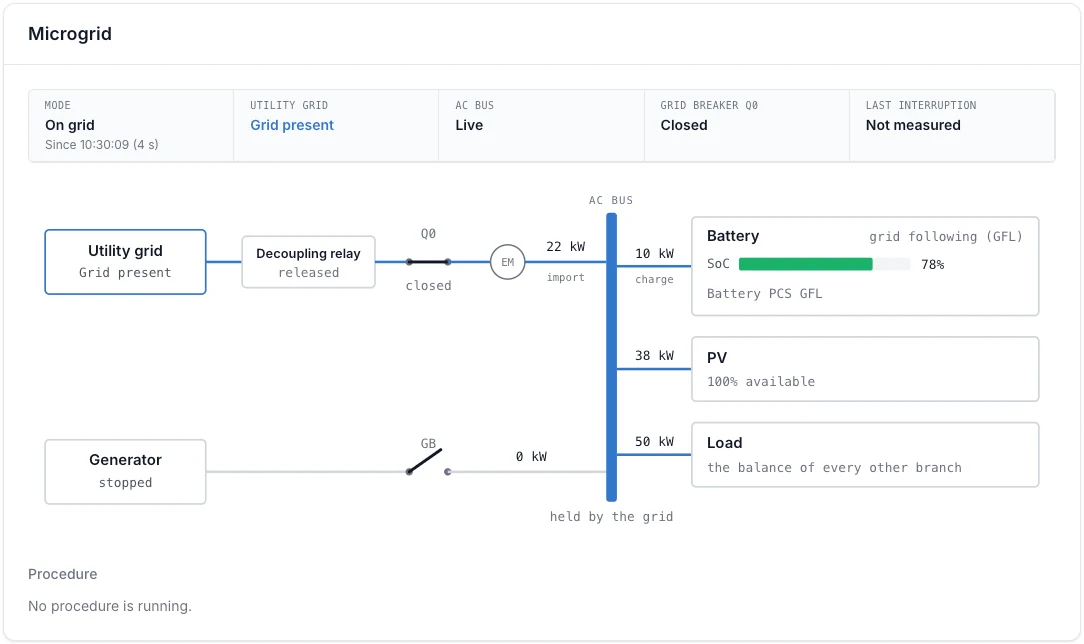Image resolution: width=1084 pixels, height=644 pixels.
Task: Select the Generator stopped box
Action: click(125, 472)
